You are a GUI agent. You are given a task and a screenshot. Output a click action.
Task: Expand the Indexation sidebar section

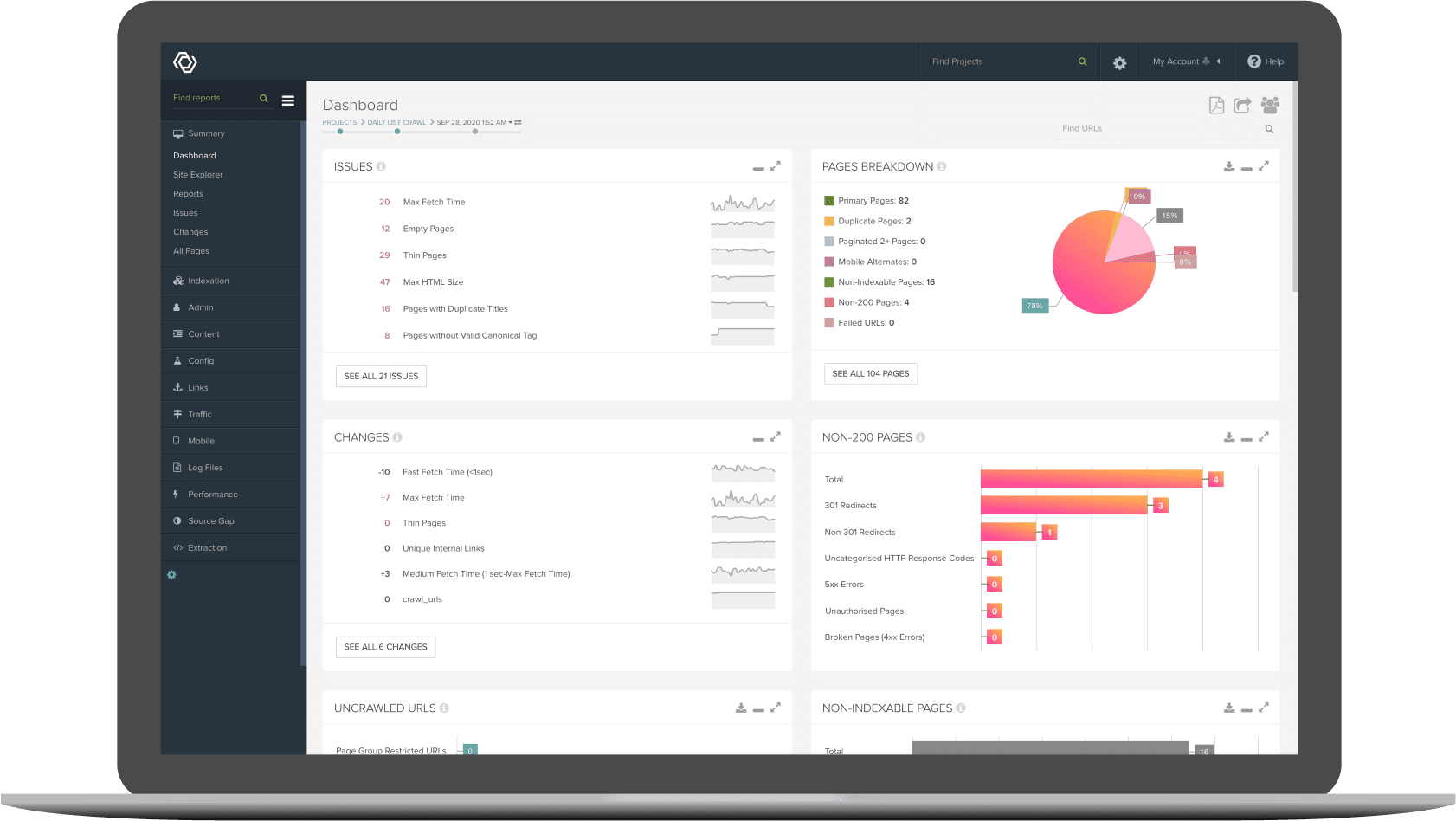(x=209, y=281)
